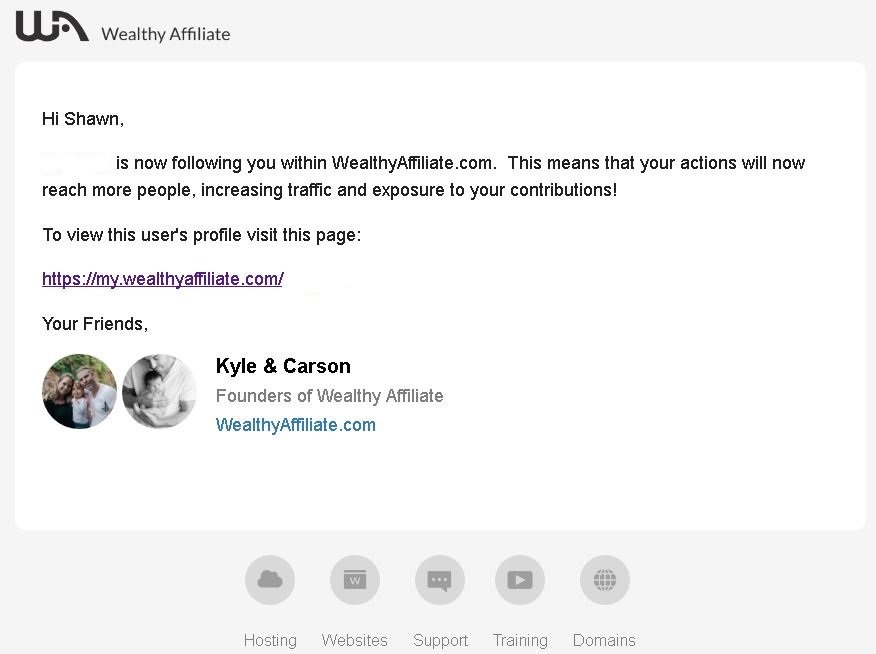The width and height of the screenshot is (876, 654).
Task: Click the Domains globe icon
Action: click(604, 580)
